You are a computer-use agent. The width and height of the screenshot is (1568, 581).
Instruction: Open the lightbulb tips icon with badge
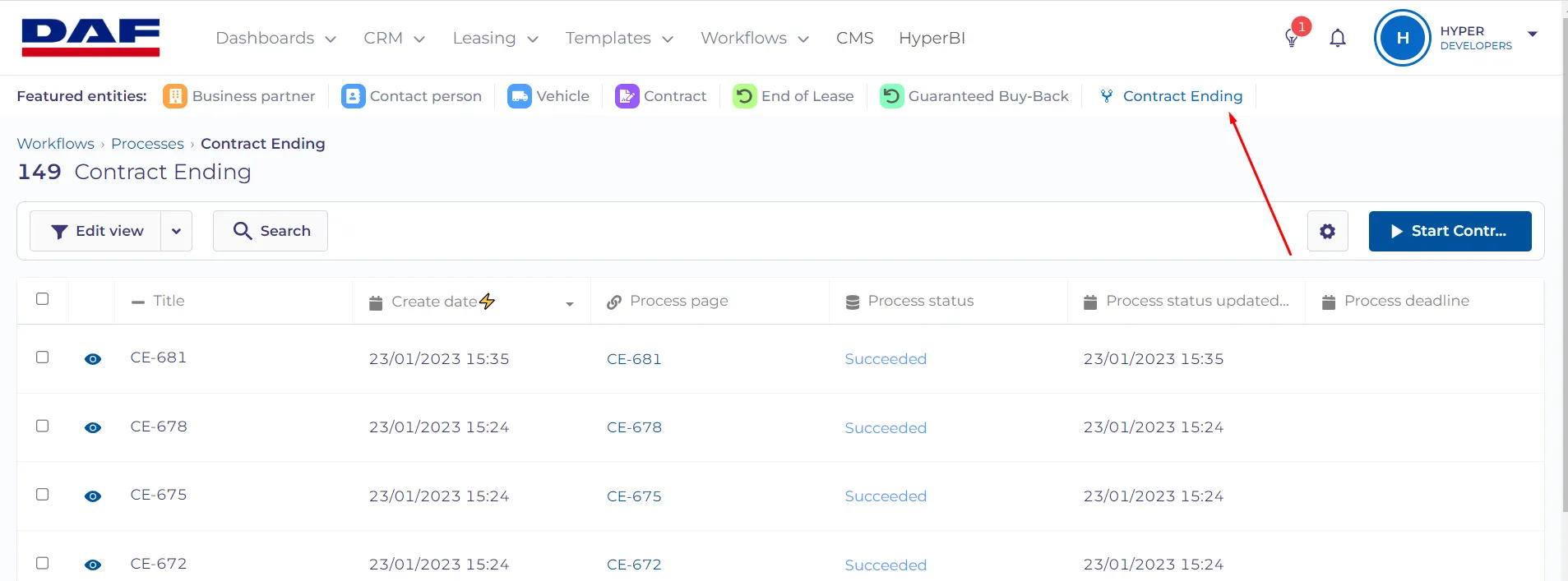click(x=1292, y=38)
